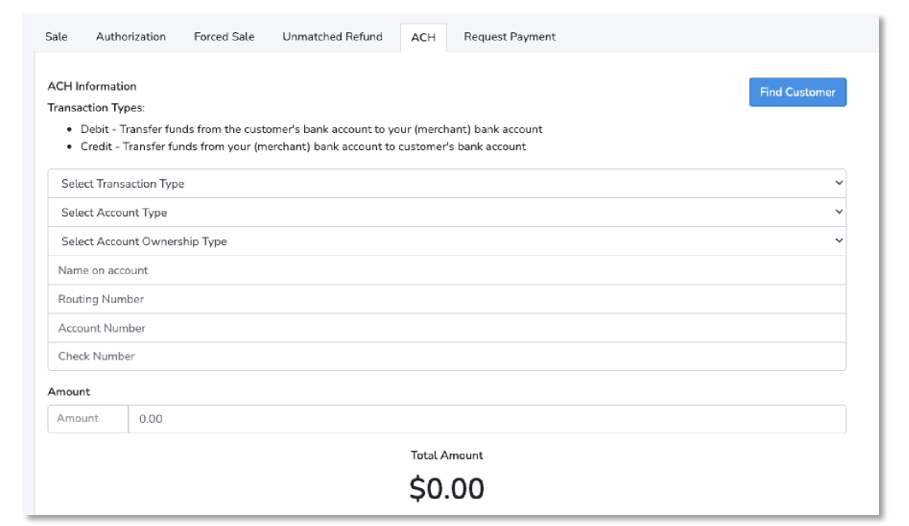The width and height of the screenshot is (909, 526).
Task: Click the Transaction Type chevron arrow
Action: [838, 183]
